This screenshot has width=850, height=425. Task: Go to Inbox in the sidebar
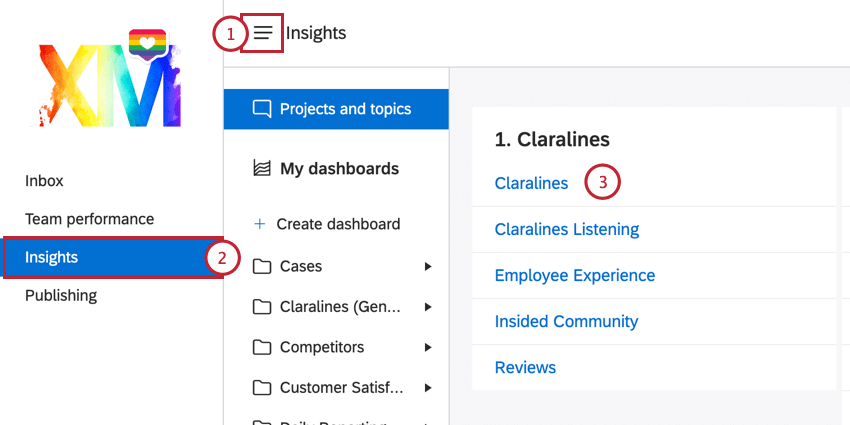click(x=44, y=181)
